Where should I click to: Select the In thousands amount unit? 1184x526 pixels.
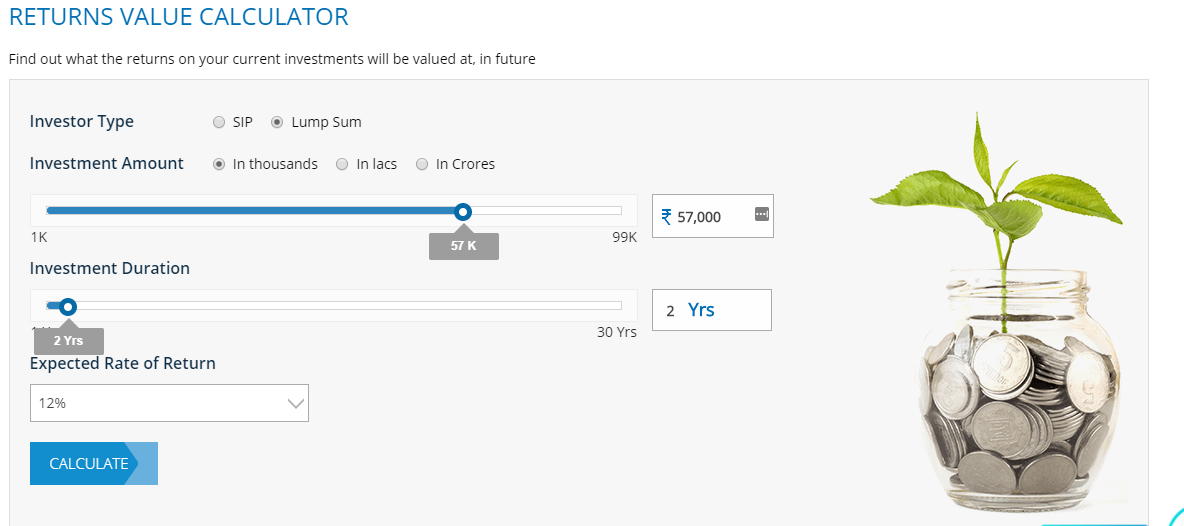click(x=219, y=164)
